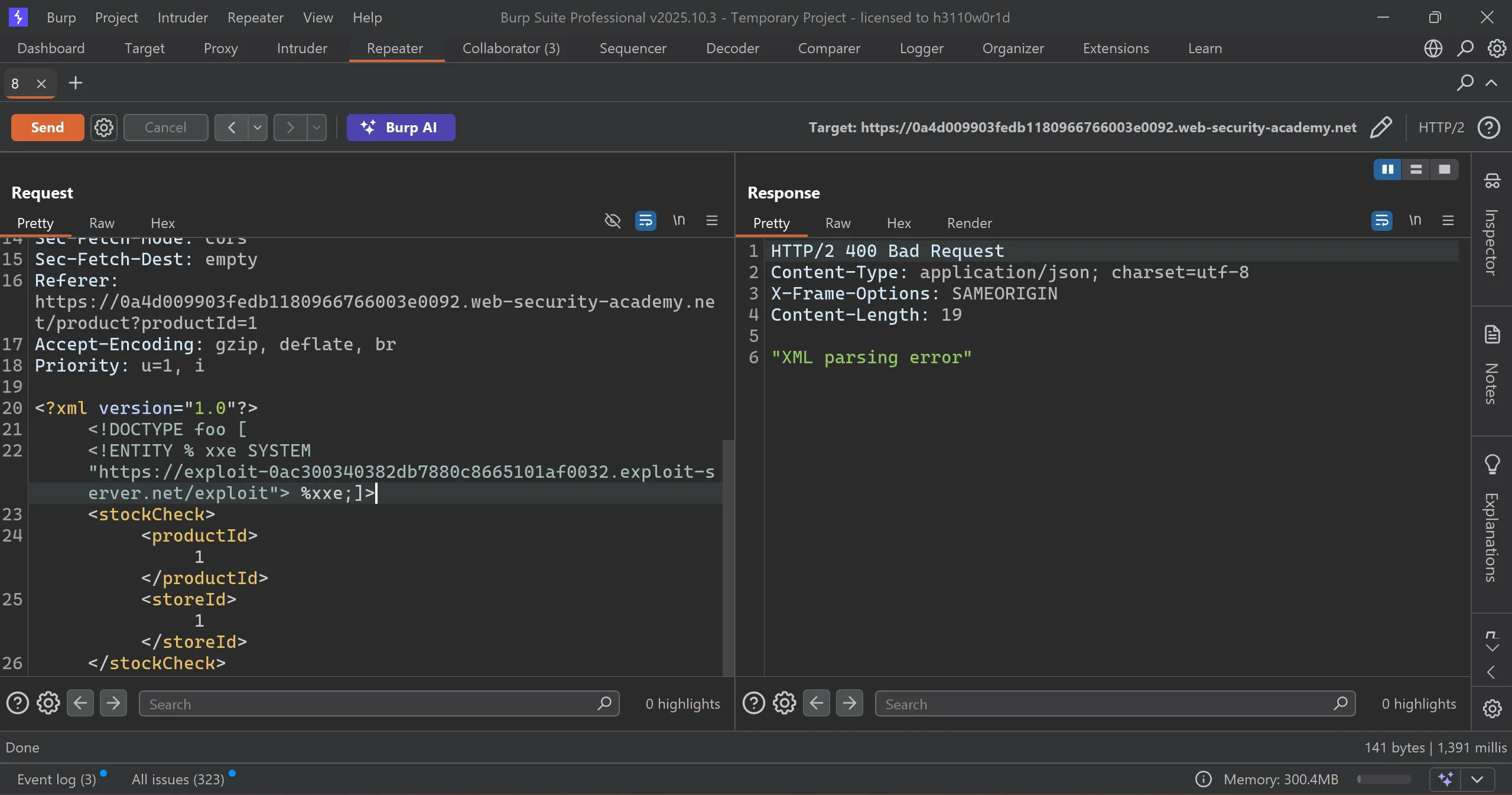Select the side-by-side layout view
The image size is (1512, 795).
[x=1387, y=170]
